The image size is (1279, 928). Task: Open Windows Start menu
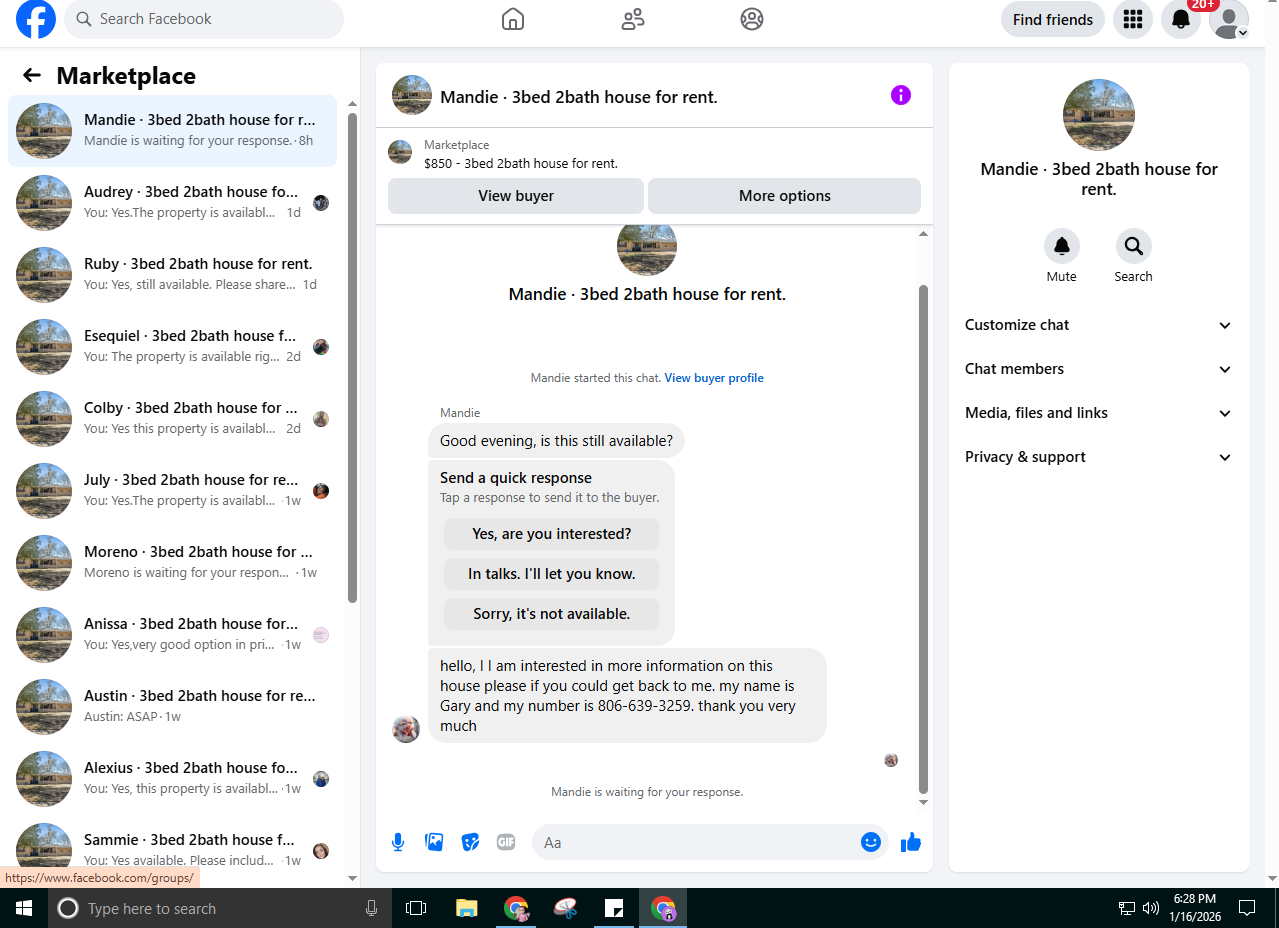click(24, 908)
